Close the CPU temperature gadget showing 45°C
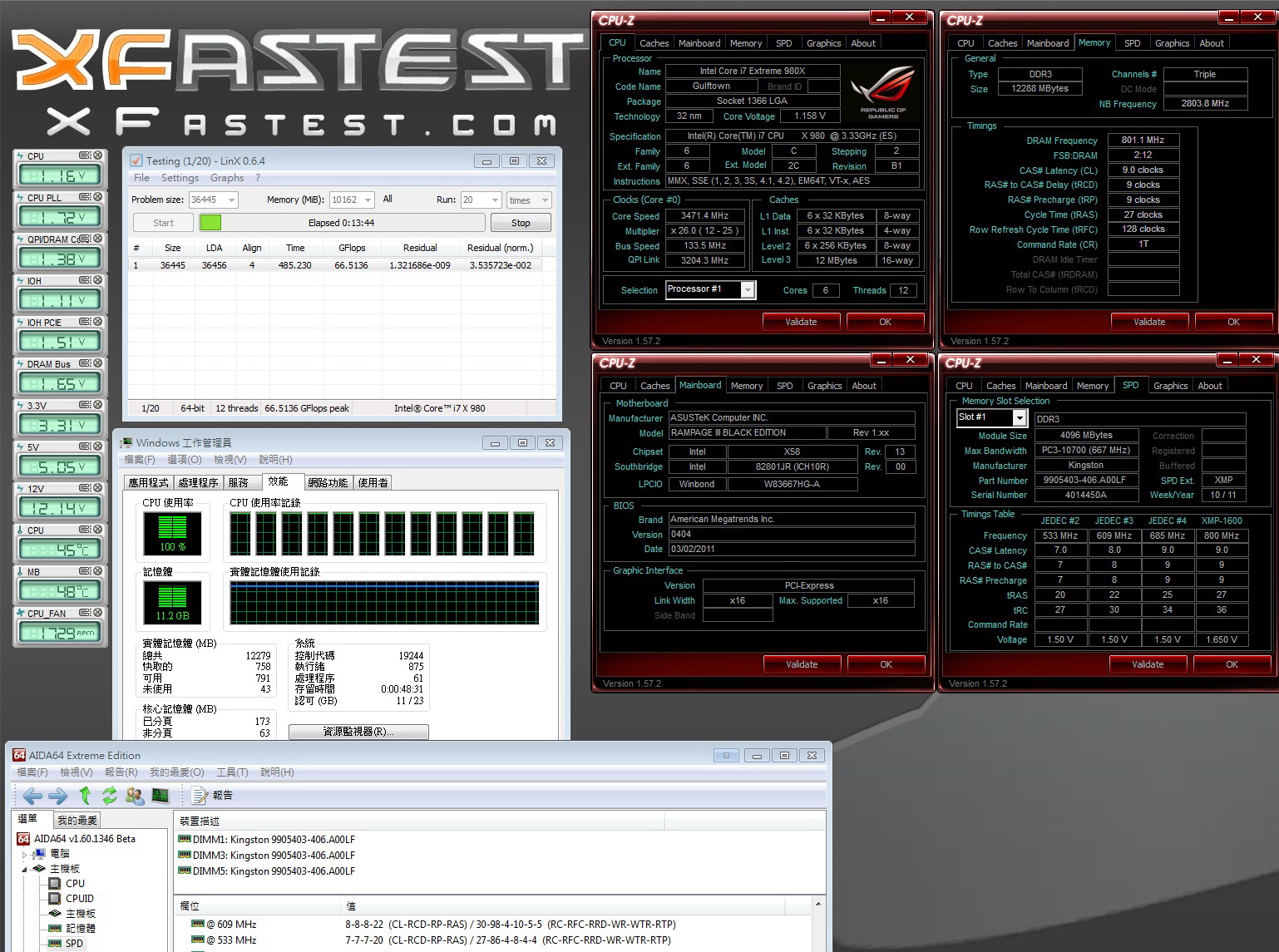The width and height of the screenshot is (1279, 952). click(98, 530)
